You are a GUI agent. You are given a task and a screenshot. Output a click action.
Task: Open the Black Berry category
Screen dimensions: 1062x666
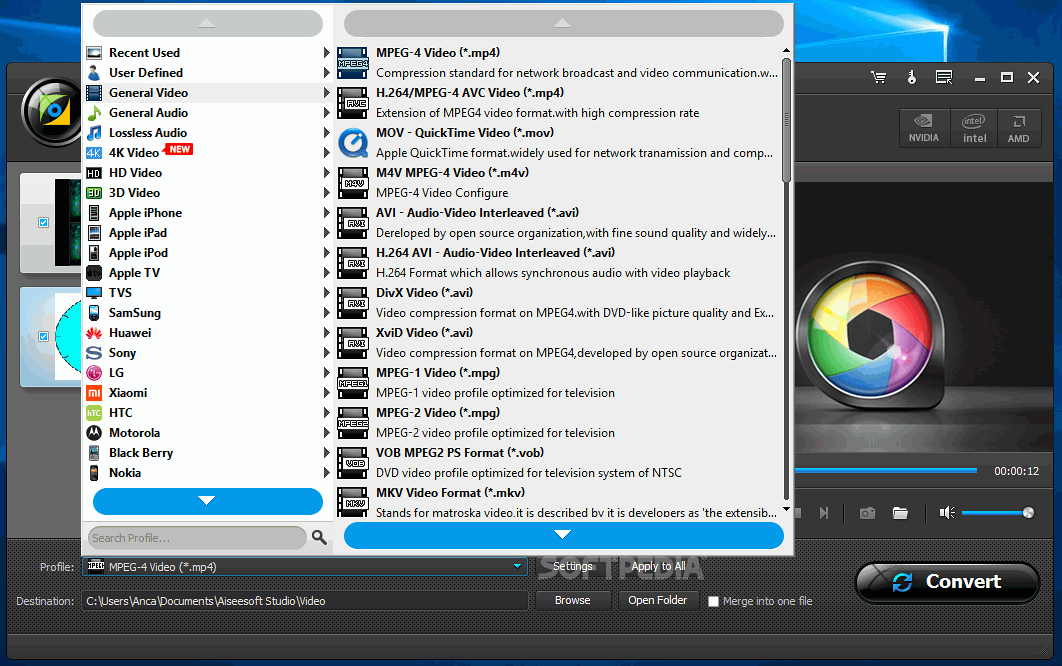[x=207, y=453]
